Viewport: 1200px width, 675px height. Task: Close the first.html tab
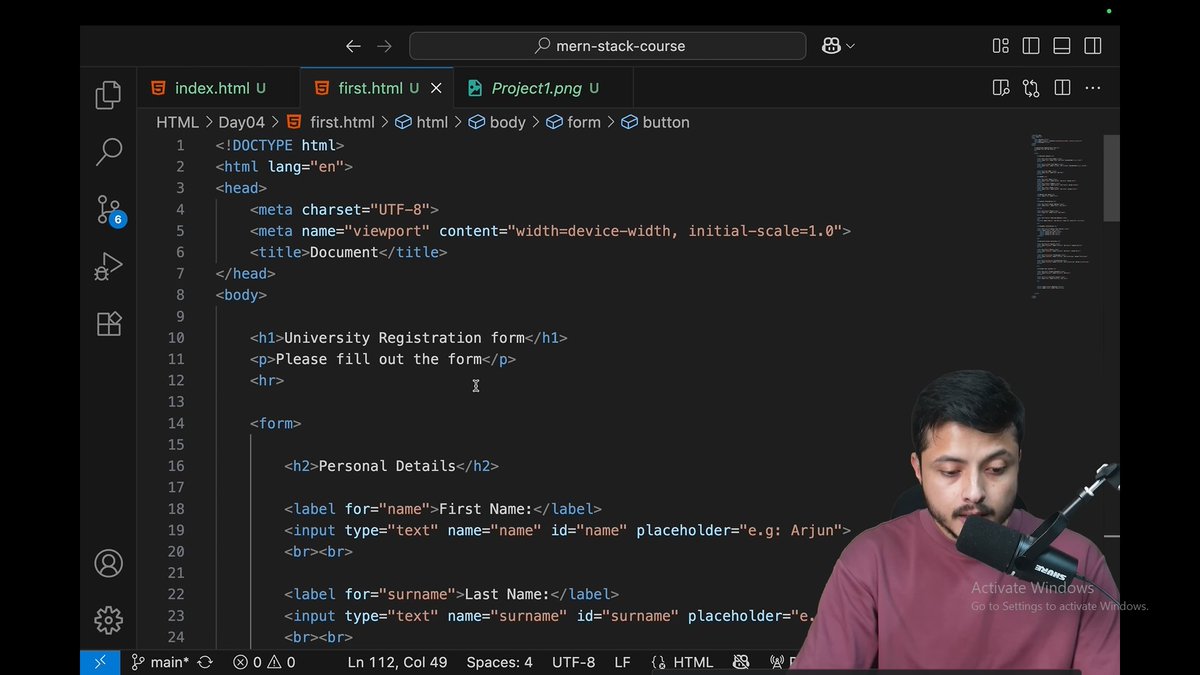pos(436,88)
